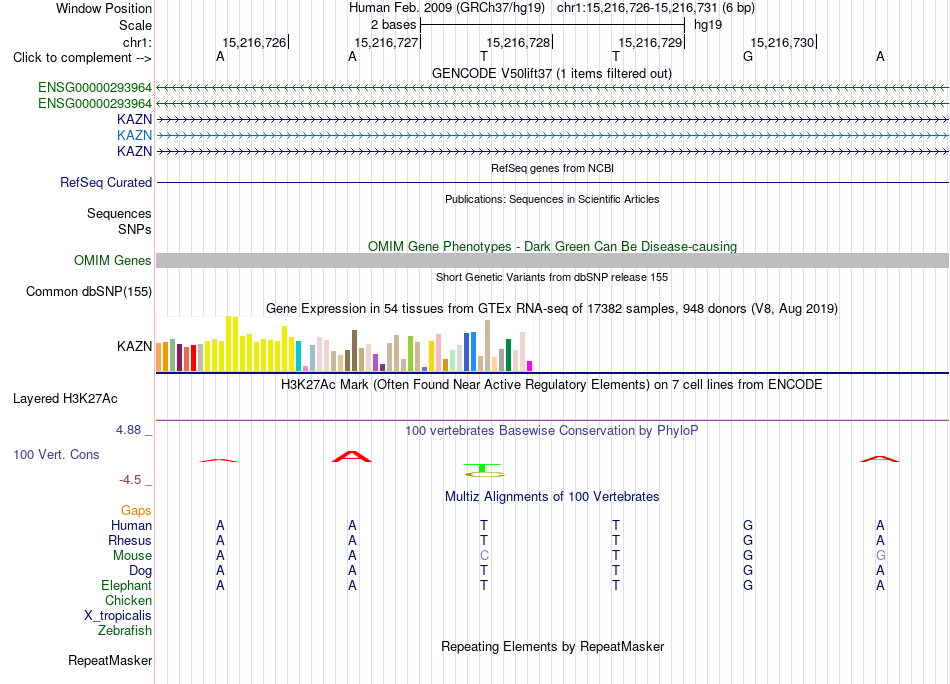Click the green bar in GTEx expression chart
Image resolution: width=950 pixels, height=684 pixels.
pos(508,355)
